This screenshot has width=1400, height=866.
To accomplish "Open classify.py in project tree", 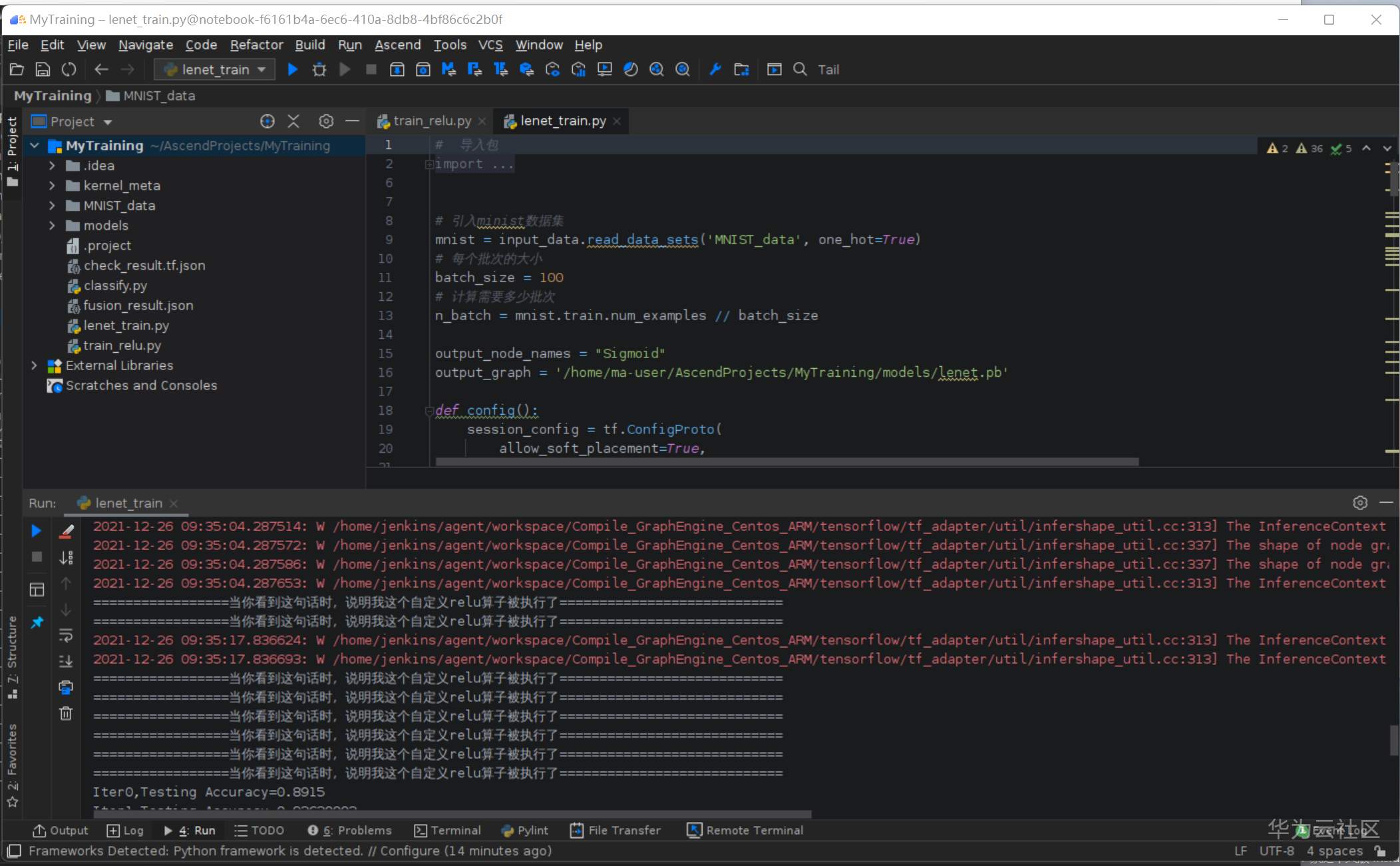I will 115,286.
